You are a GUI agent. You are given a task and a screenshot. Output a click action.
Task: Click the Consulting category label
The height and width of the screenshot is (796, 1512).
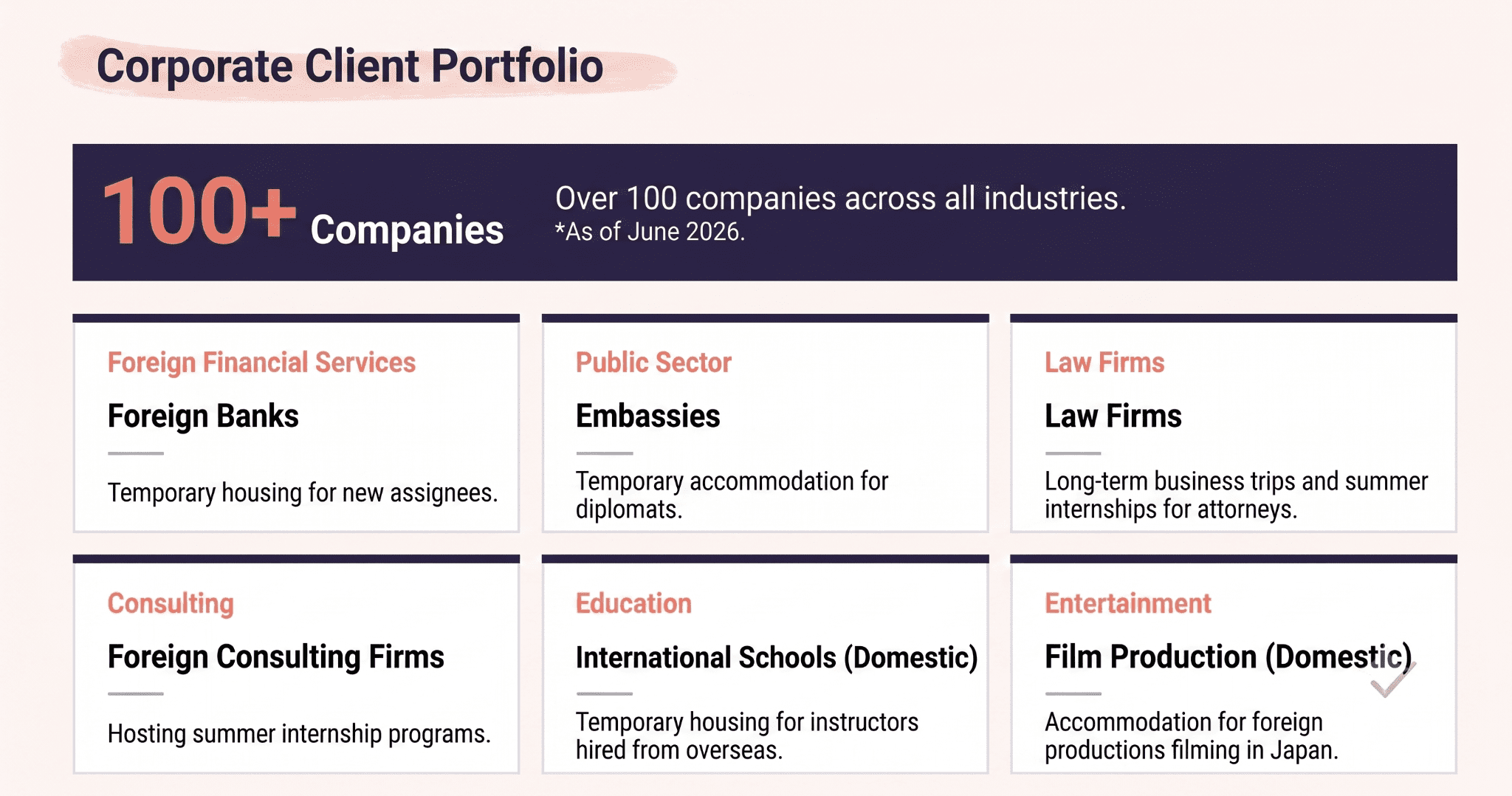pos(171,603)
